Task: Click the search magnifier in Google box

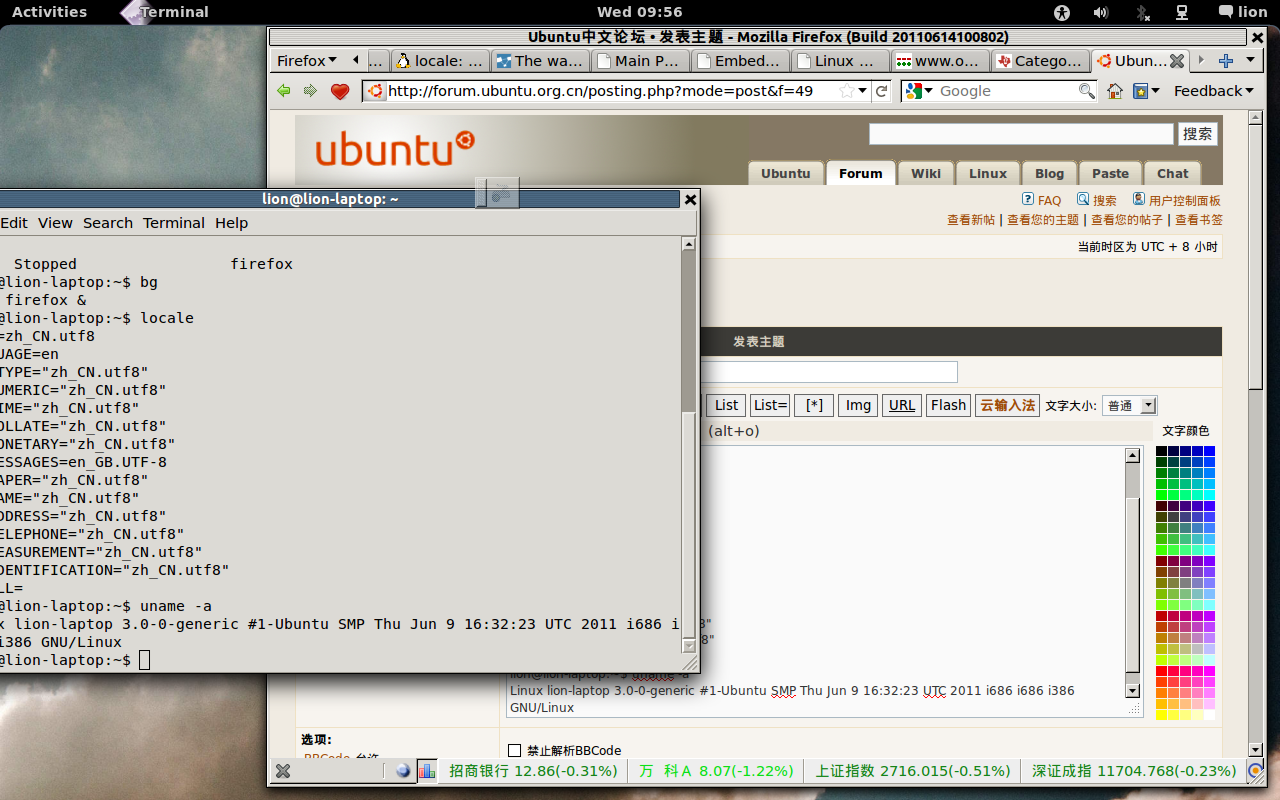Action: [1086, 91]
